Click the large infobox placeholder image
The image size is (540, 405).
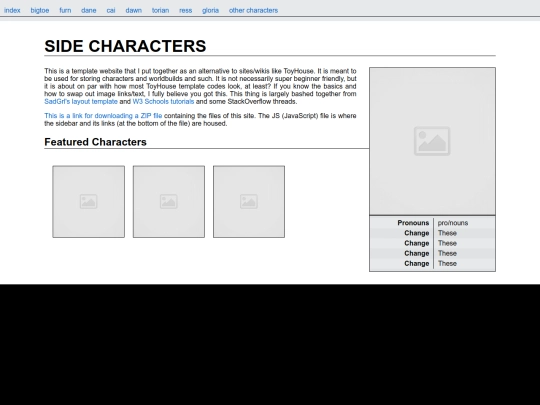tap(432, 141)
